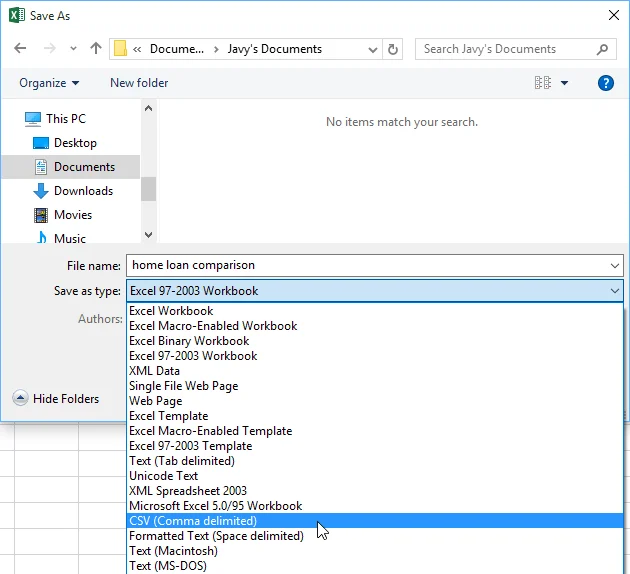630x574 pixels.
Task: Choose Unicode Text file type
Action: (x=375, y=476)
